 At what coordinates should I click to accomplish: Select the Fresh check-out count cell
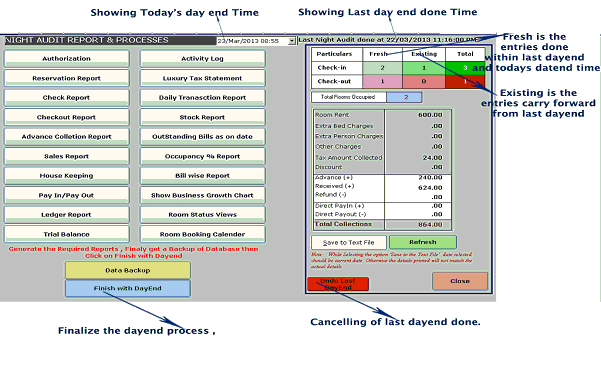pyautogui.click(x=383, y=82)
